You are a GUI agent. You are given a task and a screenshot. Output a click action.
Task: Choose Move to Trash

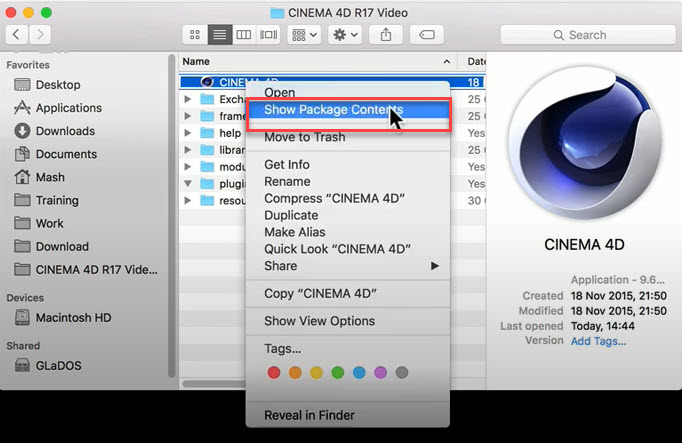(x=348, y=137)
